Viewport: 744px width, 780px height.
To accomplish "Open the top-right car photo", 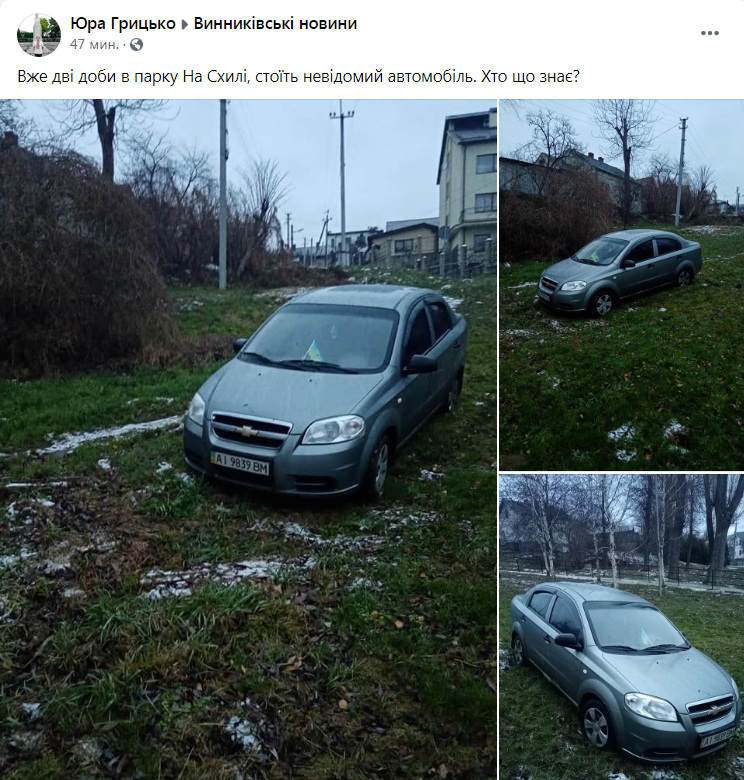I will click(622, 285).
